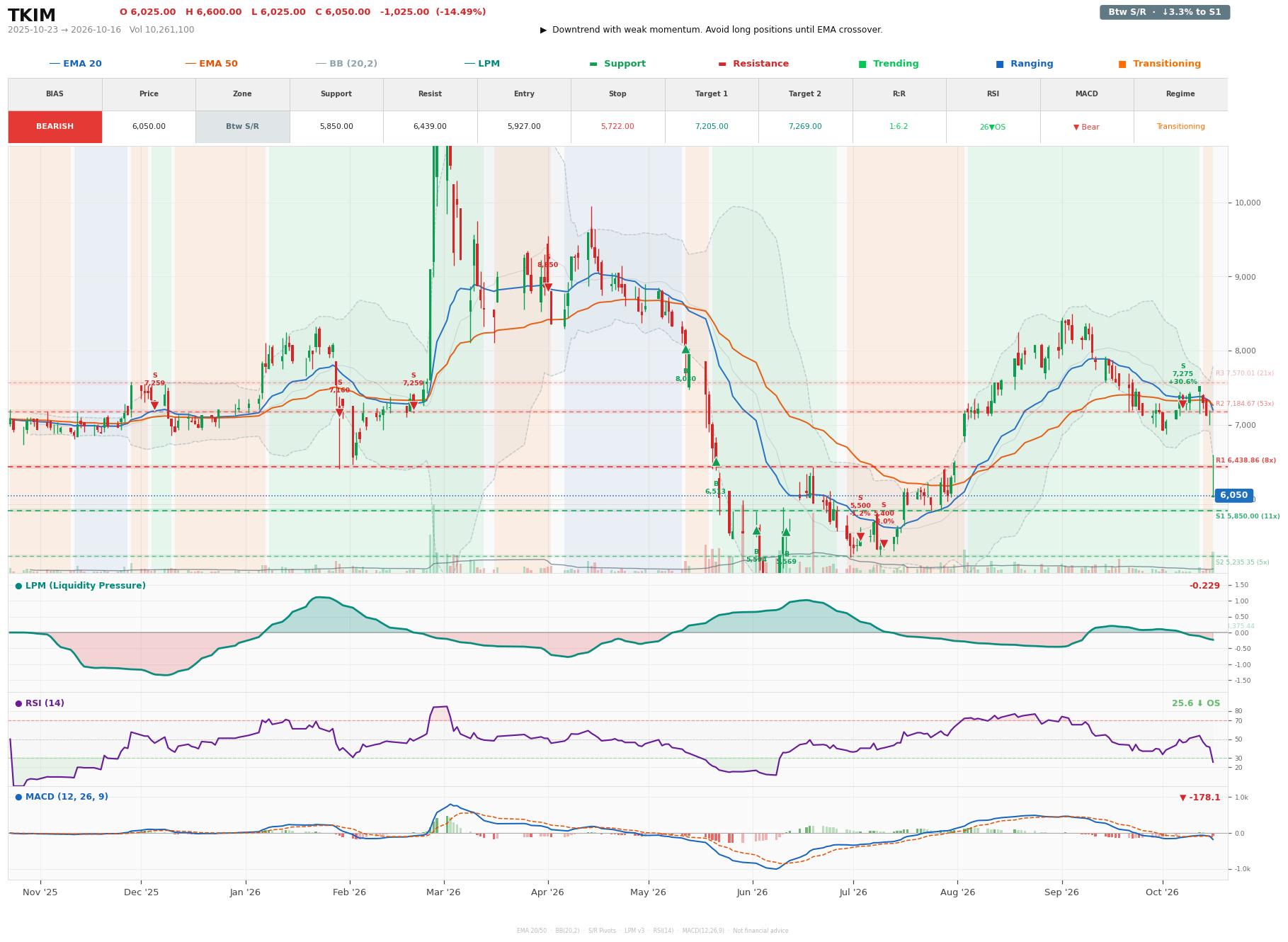
Task: Click the Target 1 value 7,205.00
Action: (712, 127)
